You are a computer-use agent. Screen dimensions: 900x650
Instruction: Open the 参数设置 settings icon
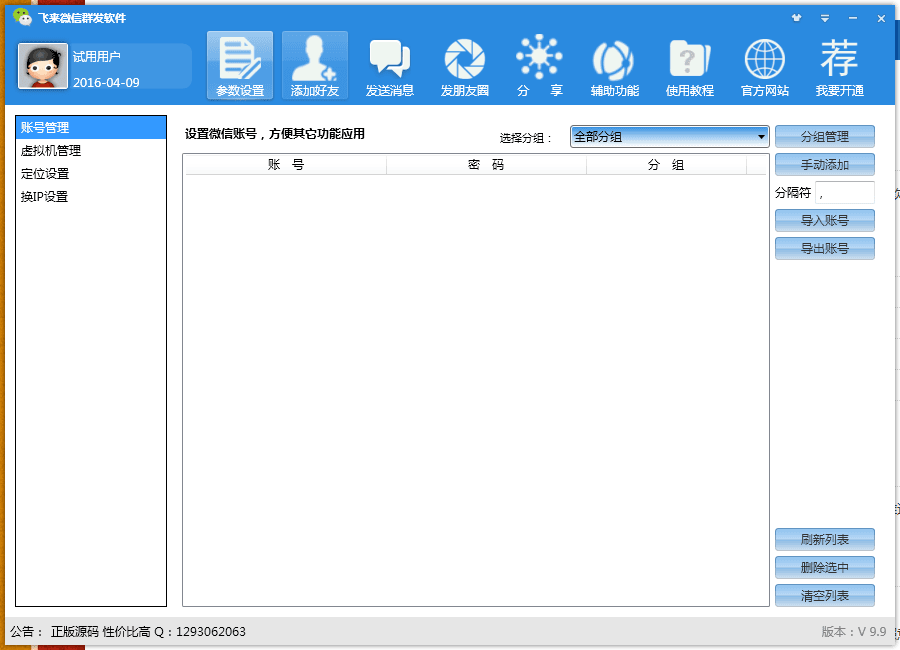(240, 65)
